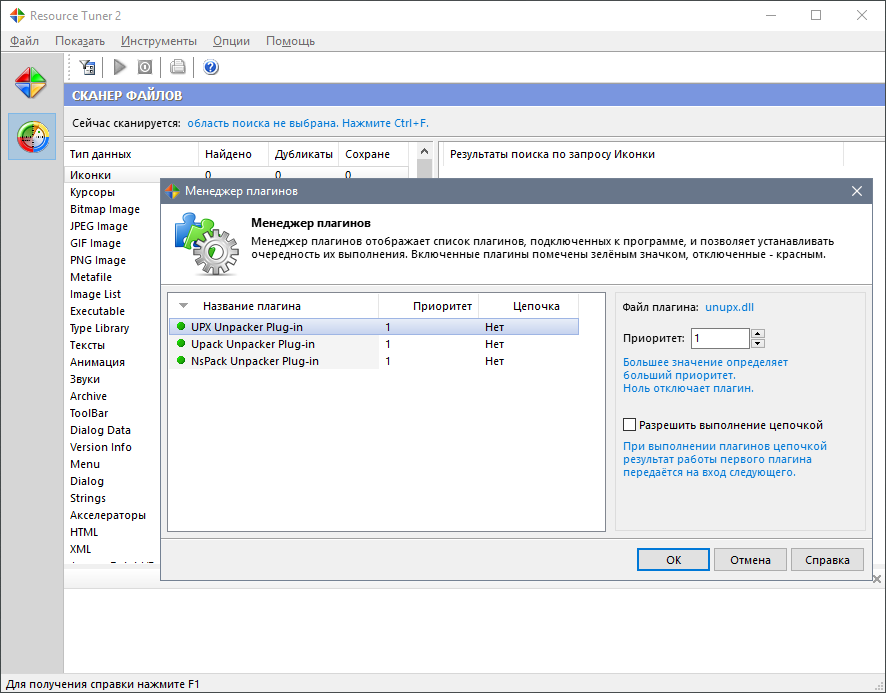Select NsPack Unpacker Plug-in row
Image resolution: width=886 pixels, height=693 pixels.
[373, 361]
